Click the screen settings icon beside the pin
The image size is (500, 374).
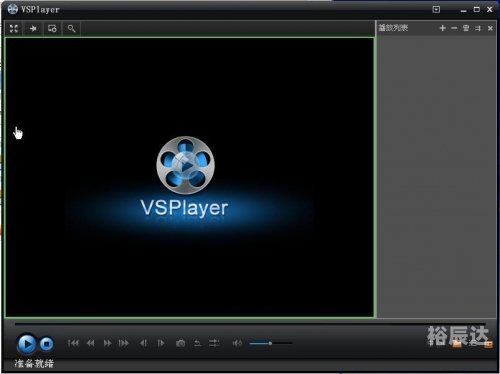(52, 29)
